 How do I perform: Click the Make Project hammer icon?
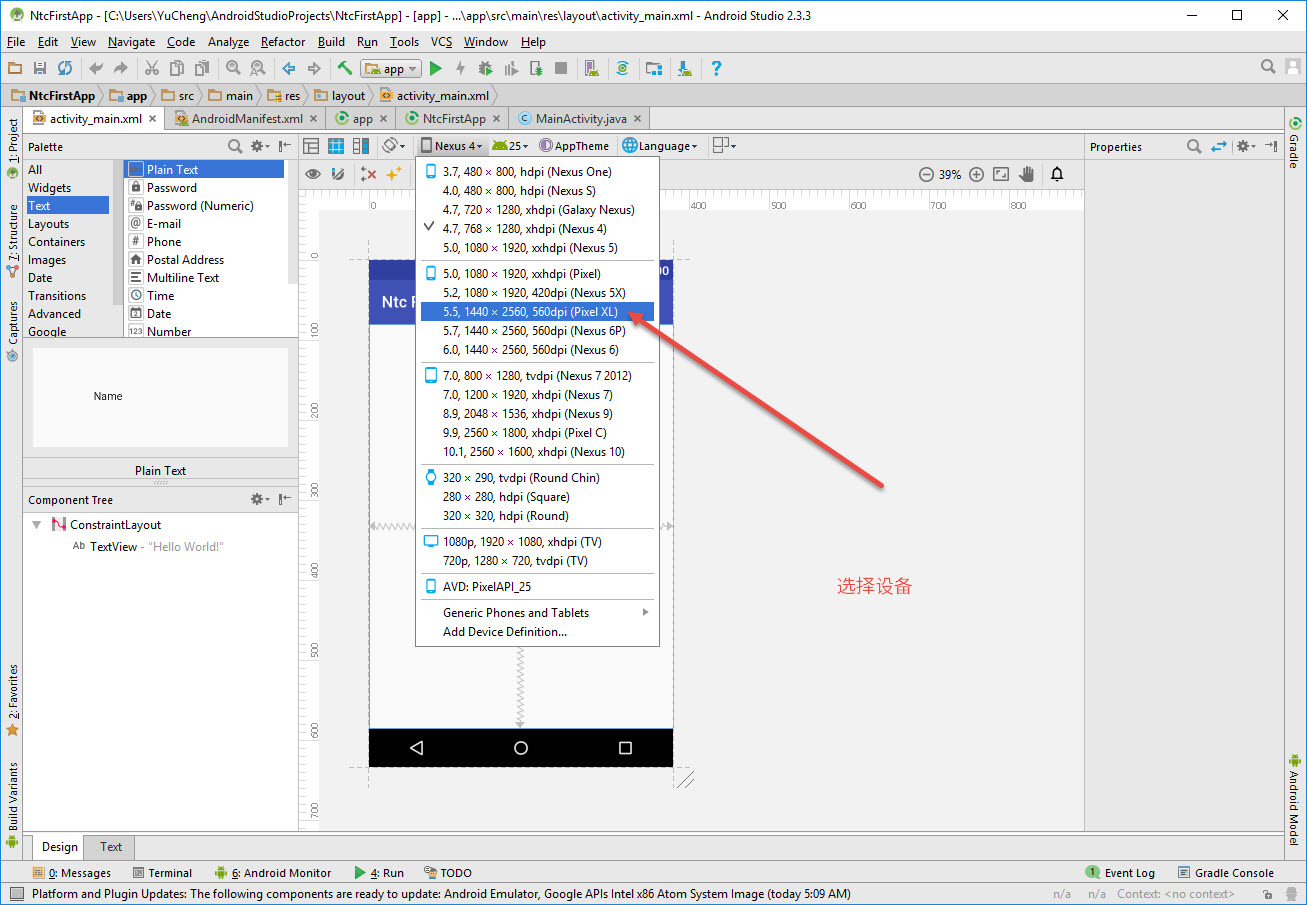344,68
